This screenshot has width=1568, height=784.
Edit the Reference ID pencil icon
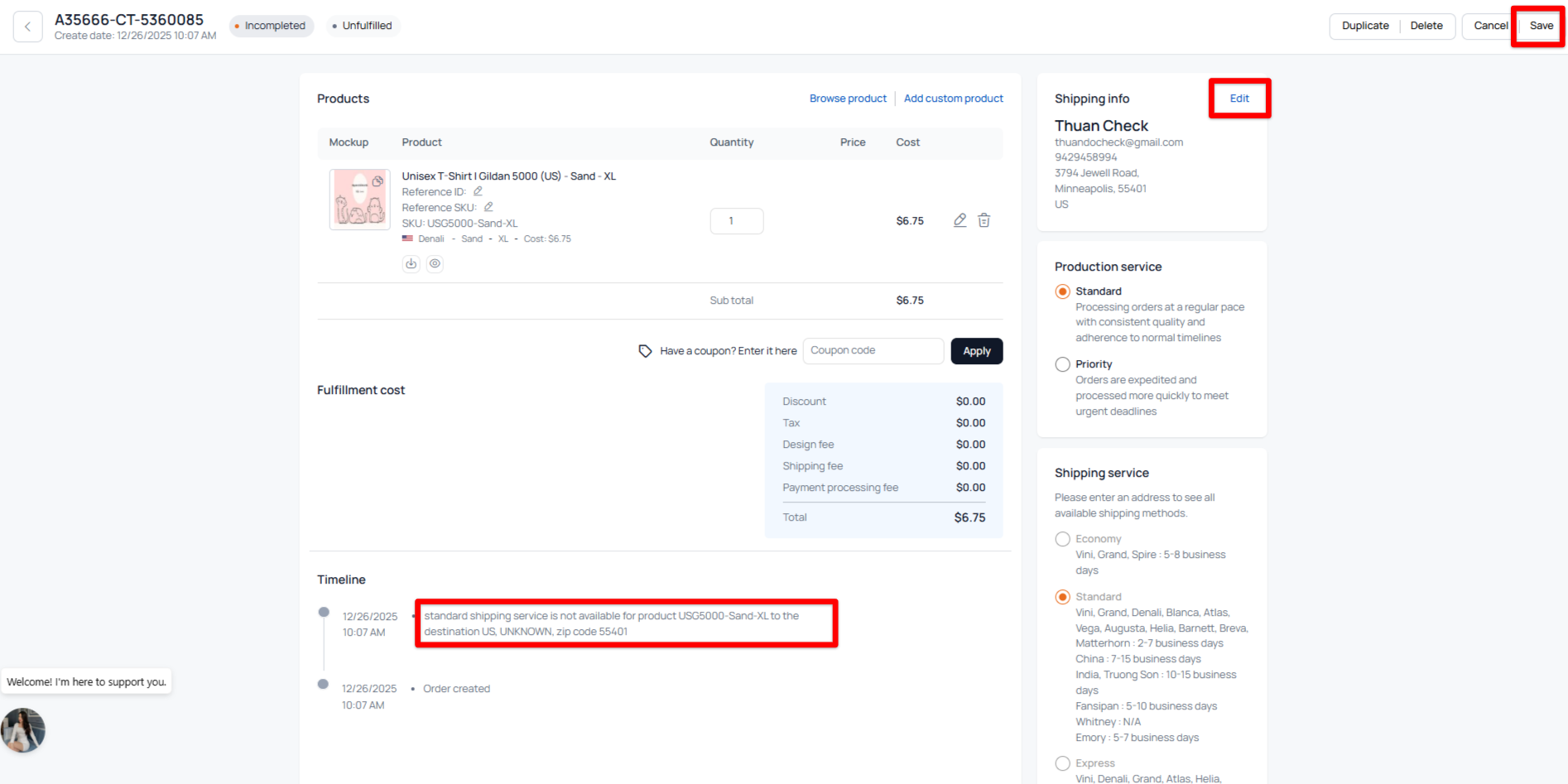(x=478, y=191)
